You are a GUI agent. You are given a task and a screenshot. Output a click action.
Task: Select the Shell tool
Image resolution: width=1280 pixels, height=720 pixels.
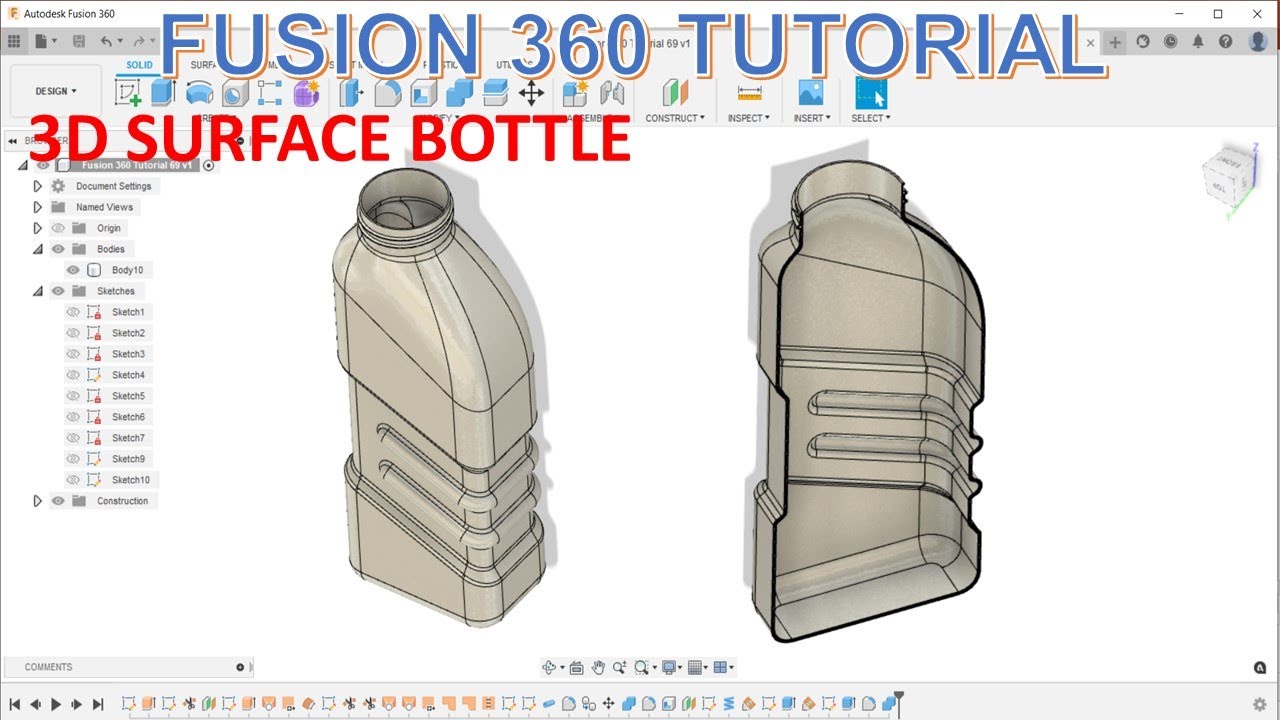(x=423, y=94)
